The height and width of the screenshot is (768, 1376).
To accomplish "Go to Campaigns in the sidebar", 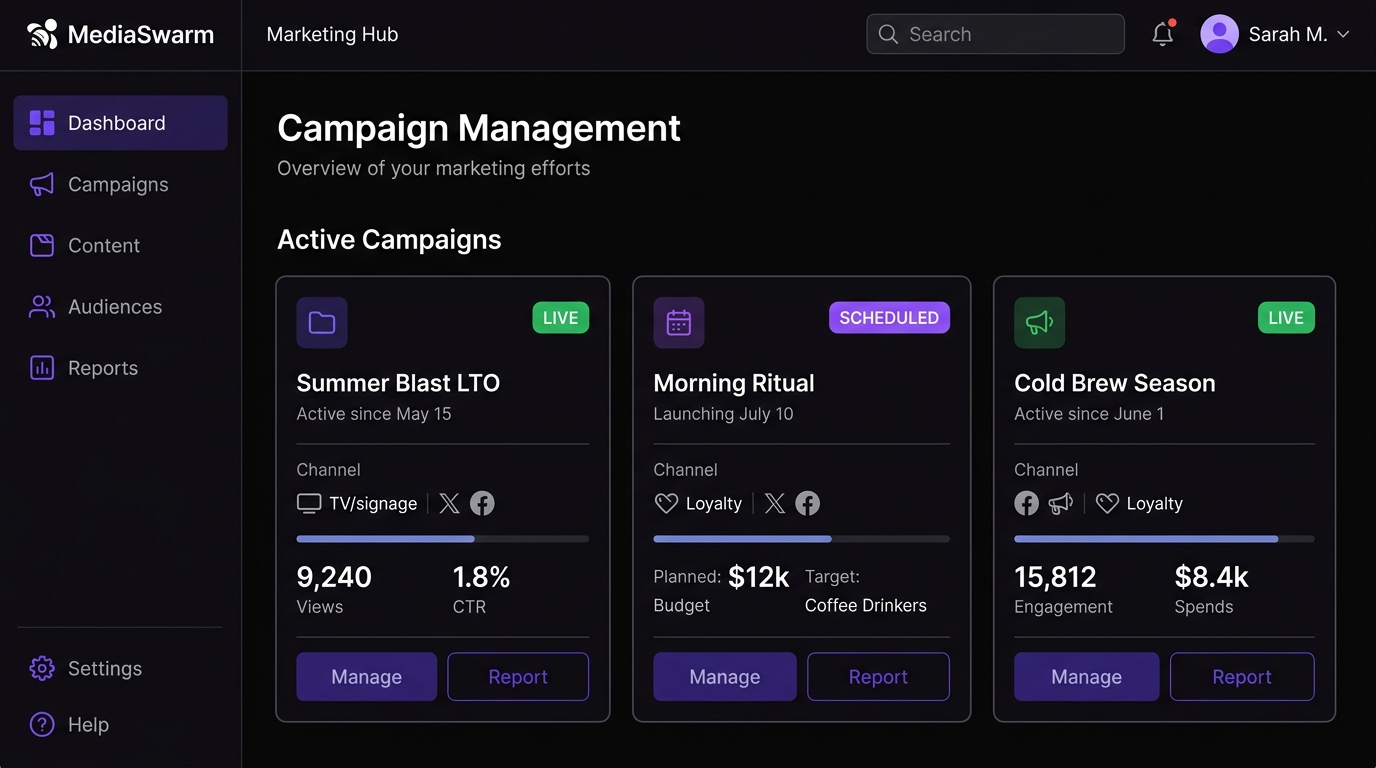I will click(120, 184).
